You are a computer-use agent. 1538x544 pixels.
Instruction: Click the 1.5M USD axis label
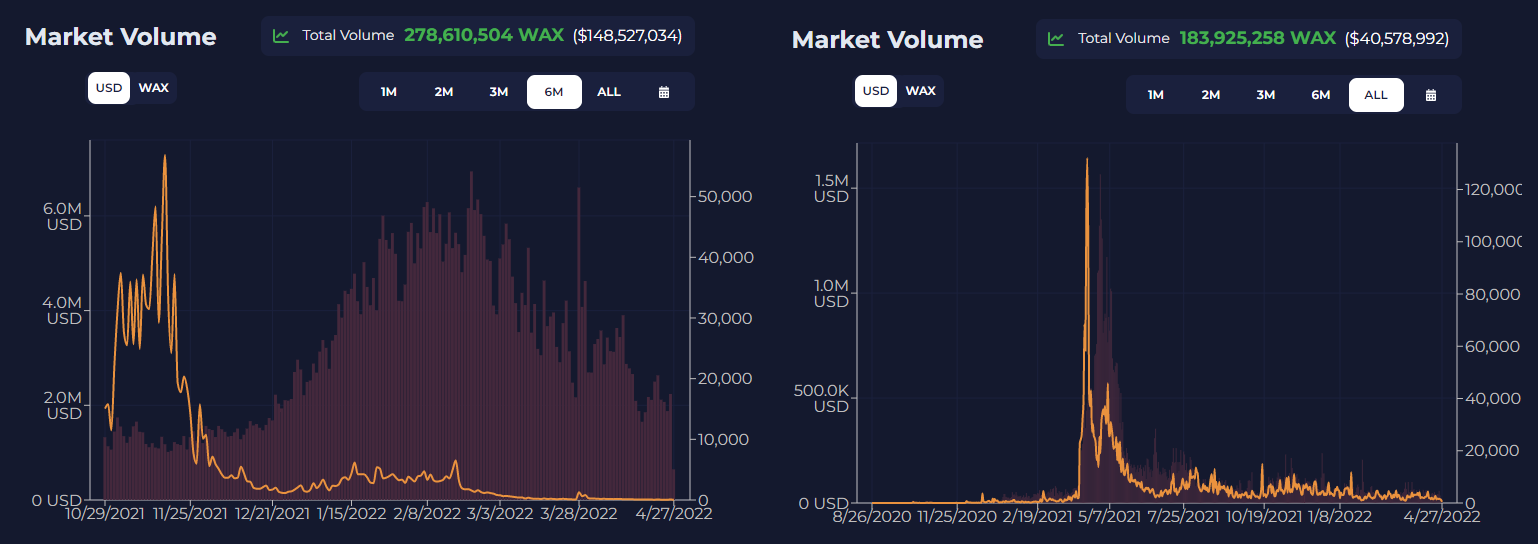click(x=830, y=188)
